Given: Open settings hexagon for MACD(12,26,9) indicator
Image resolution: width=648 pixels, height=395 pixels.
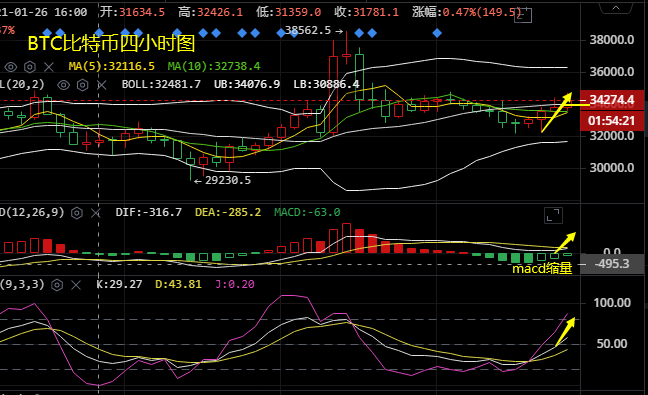Looking at the screenshot, I should (77, 213).
